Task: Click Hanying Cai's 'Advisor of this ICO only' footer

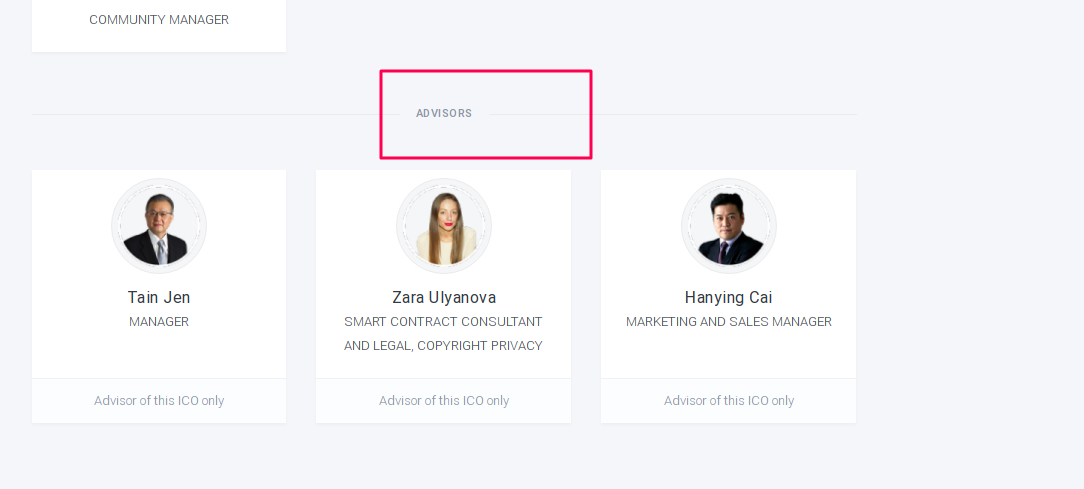Action: (x=729, y=400)
